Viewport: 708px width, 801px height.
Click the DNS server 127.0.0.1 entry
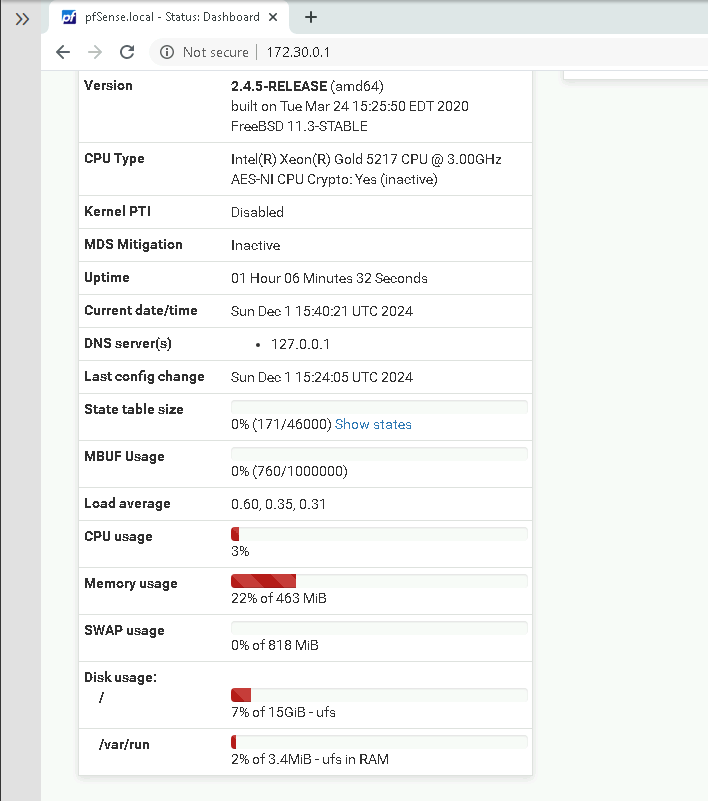[x=300, y=344]
